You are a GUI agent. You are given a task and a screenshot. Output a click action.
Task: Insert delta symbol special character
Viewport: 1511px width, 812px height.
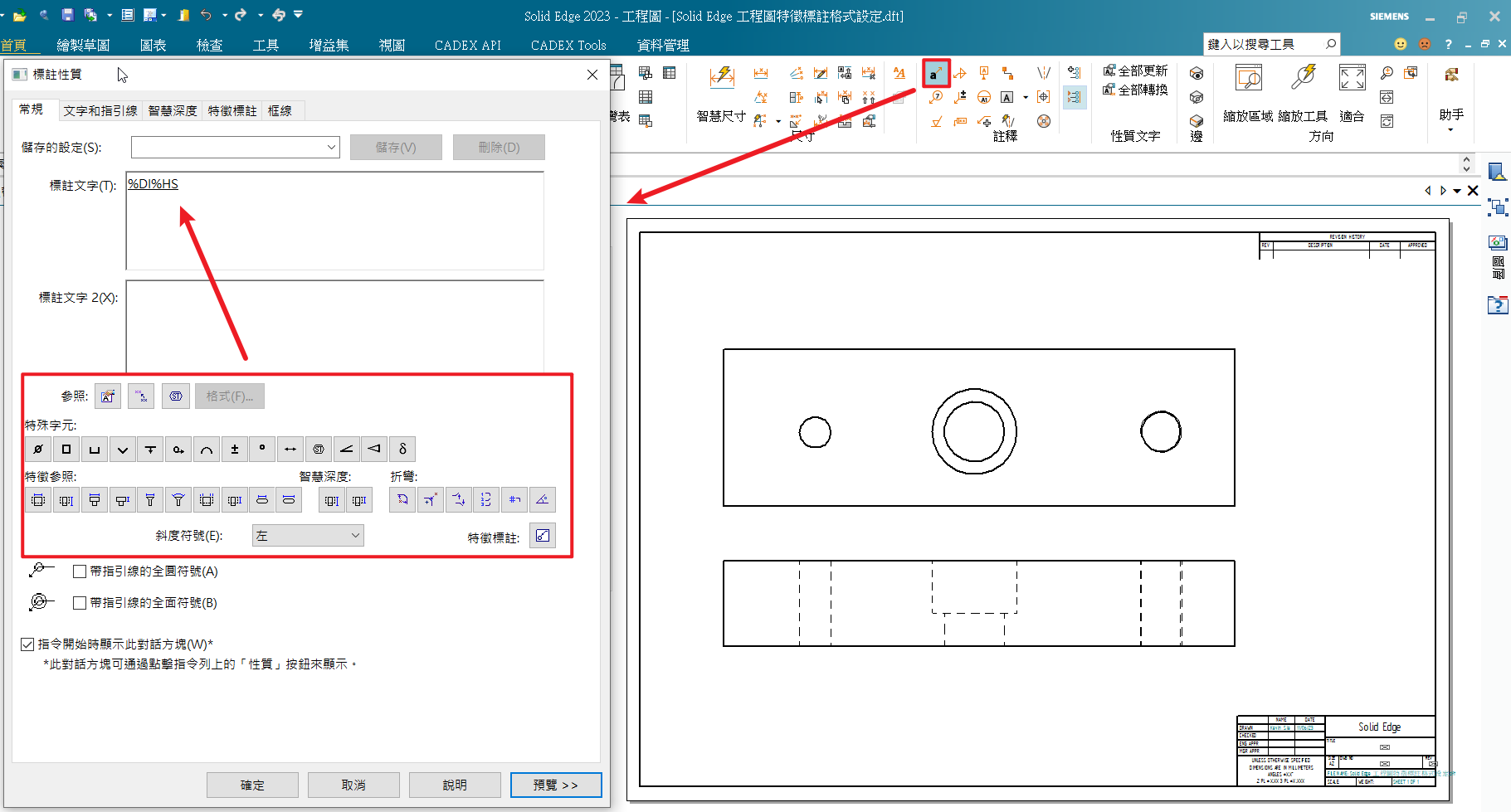402,449
